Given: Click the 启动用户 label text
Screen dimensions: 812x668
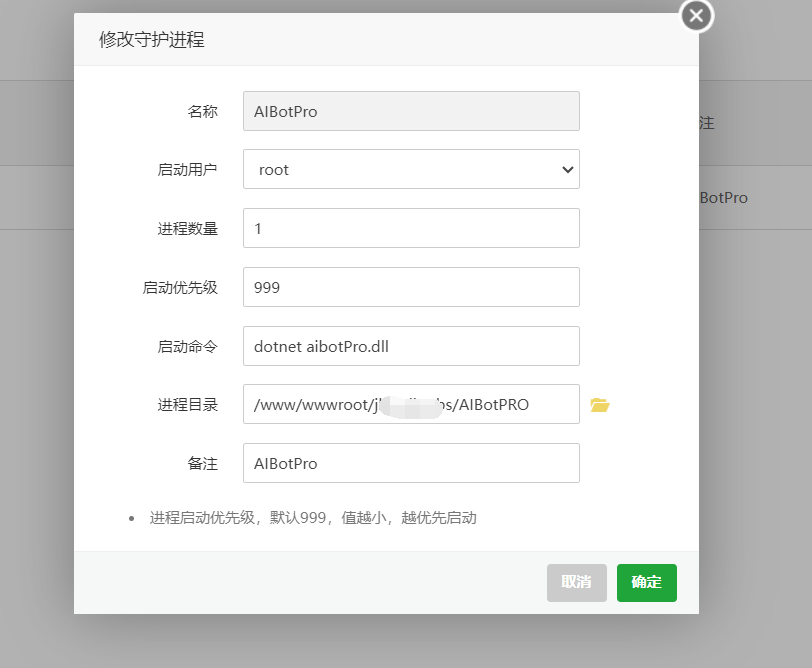Looking at the screenshot, I should pos(187,170).
